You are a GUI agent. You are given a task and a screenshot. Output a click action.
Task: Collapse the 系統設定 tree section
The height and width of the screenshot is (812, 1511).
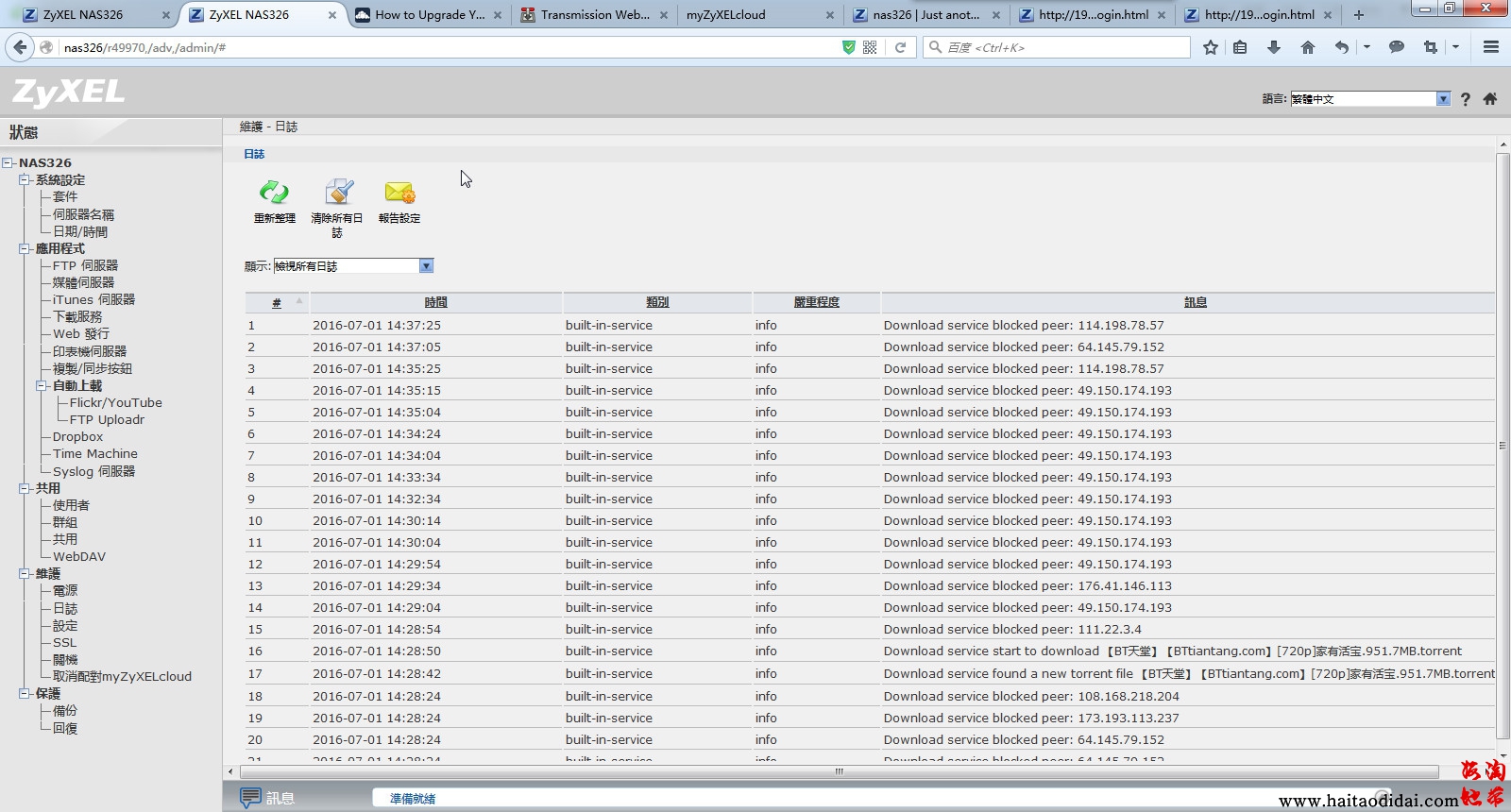click(25, 179)
